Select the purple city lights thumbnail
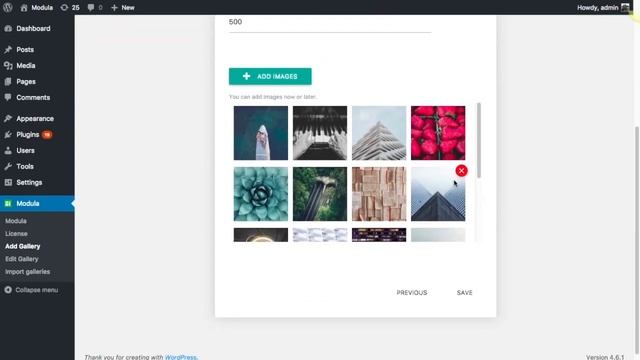The width and height of the screenshot is (640, 360). point(379,235)
